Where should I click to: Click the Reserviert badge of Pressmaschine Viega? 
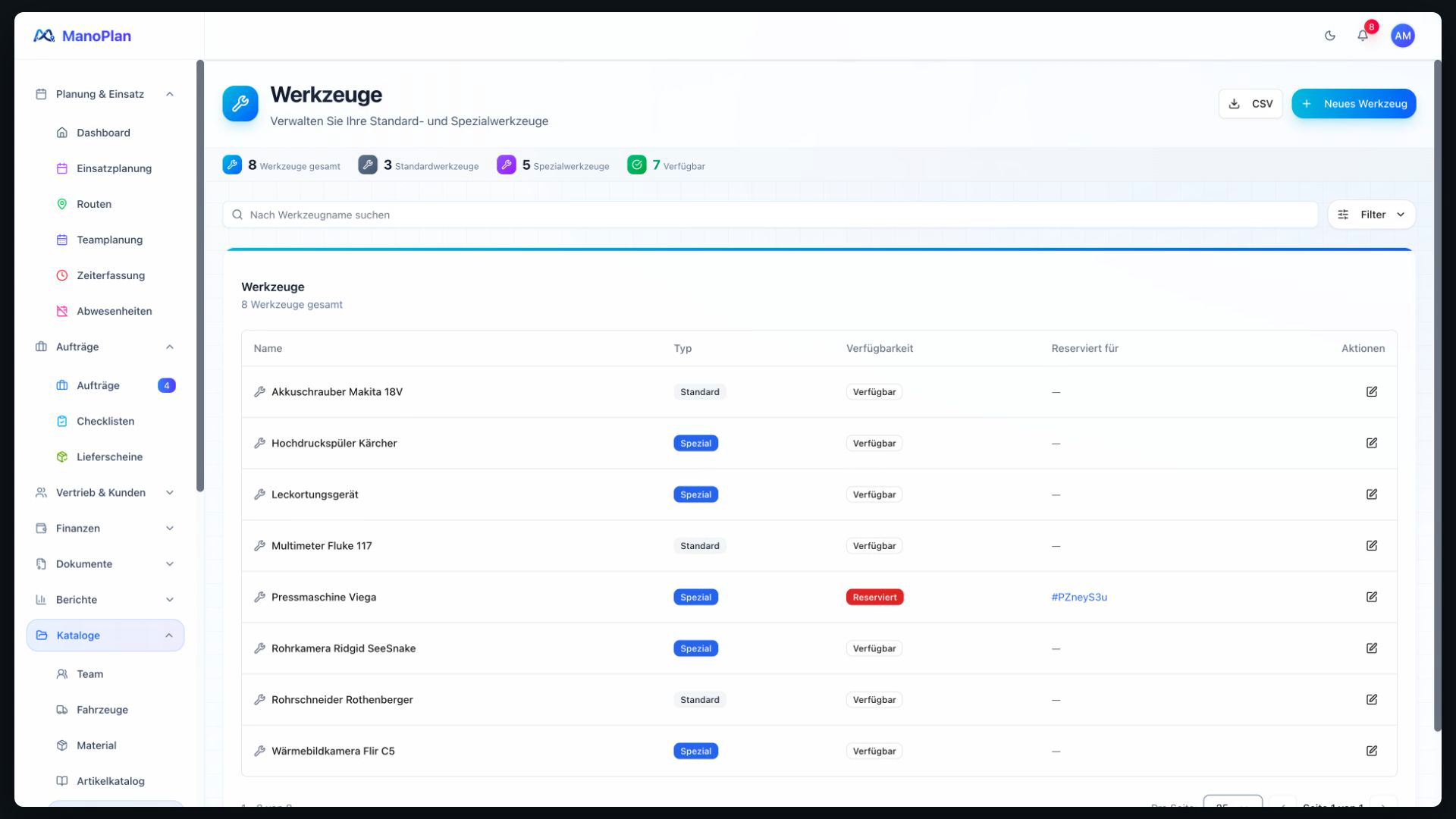coord(874,598)
